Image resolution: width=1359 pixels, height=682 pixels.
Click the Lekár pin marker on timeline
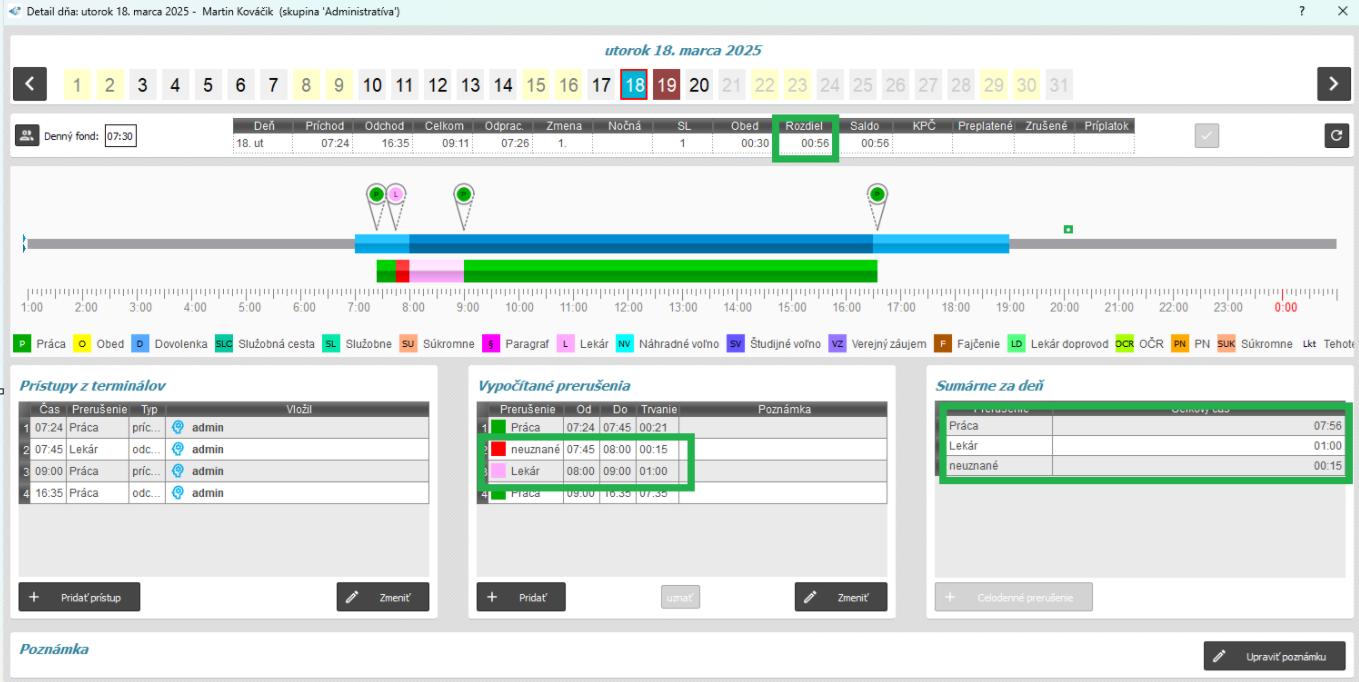[396, 194]
